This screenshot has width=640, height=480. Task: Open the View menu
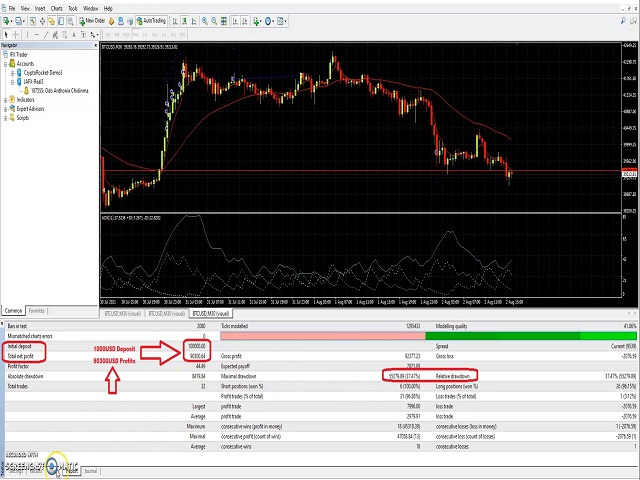25,8
